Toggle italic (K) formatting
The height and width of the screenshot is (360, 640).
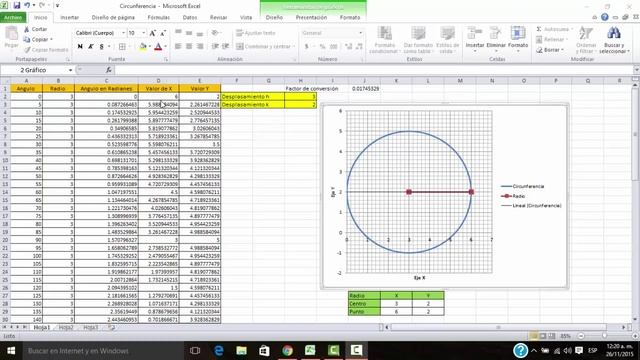pos(91,47)
